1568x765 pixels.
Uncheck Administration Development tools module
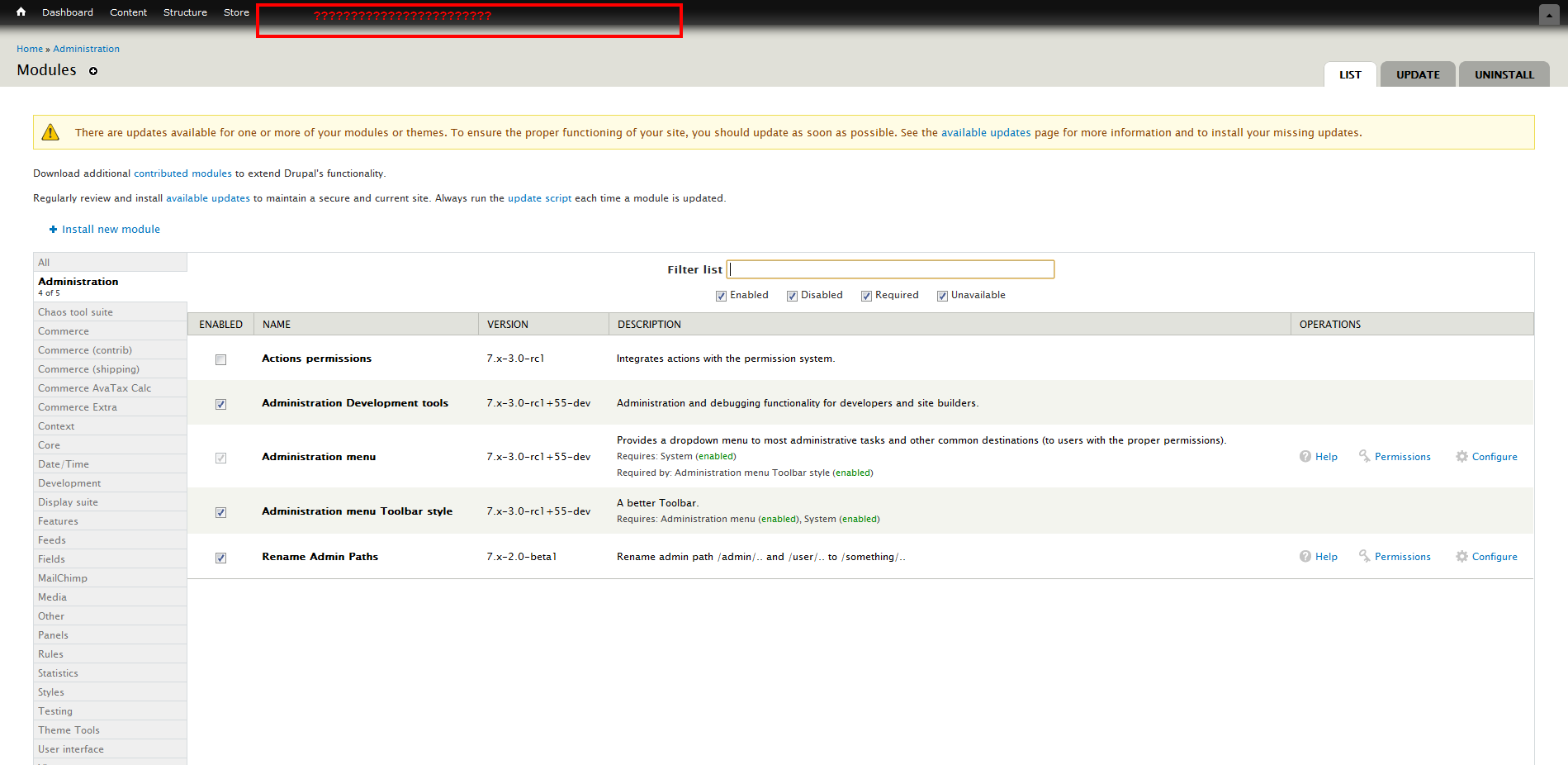(x=220, y=404)
